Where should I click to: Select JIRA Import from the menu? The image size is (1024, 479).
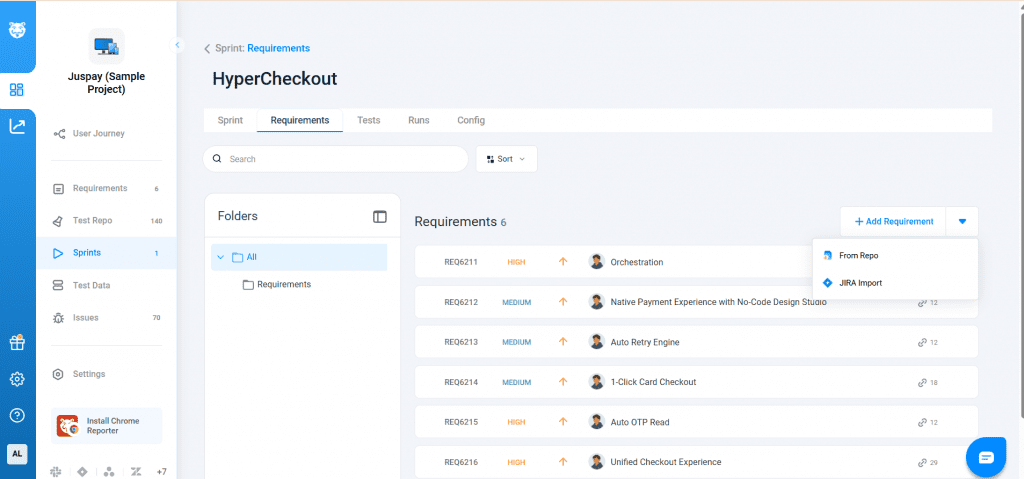click(x=860, y=283)
